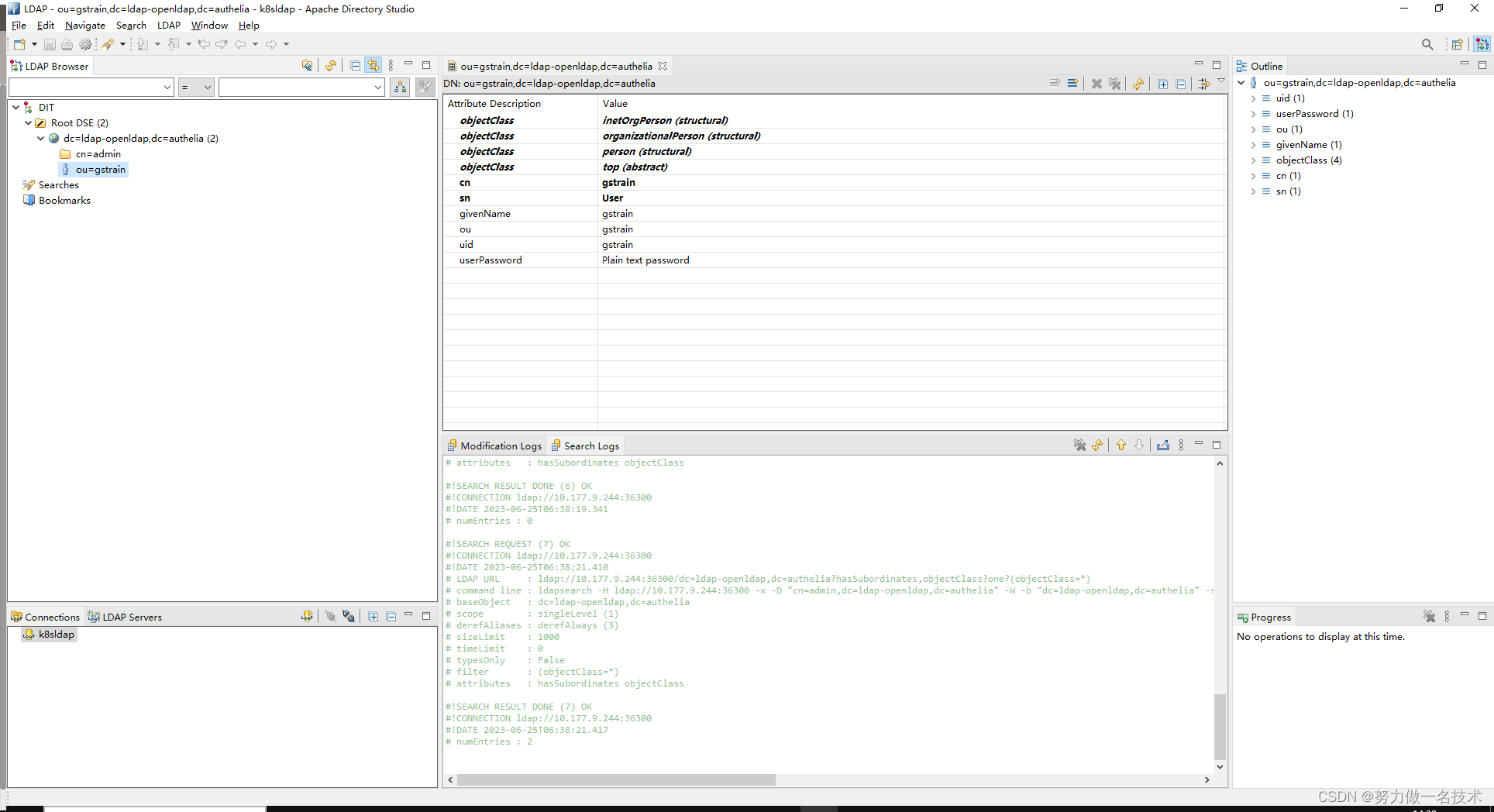The width and height of the screenshot is (1494, 812).
Task: Open the Window menu
Action: [x=209, y=26]
